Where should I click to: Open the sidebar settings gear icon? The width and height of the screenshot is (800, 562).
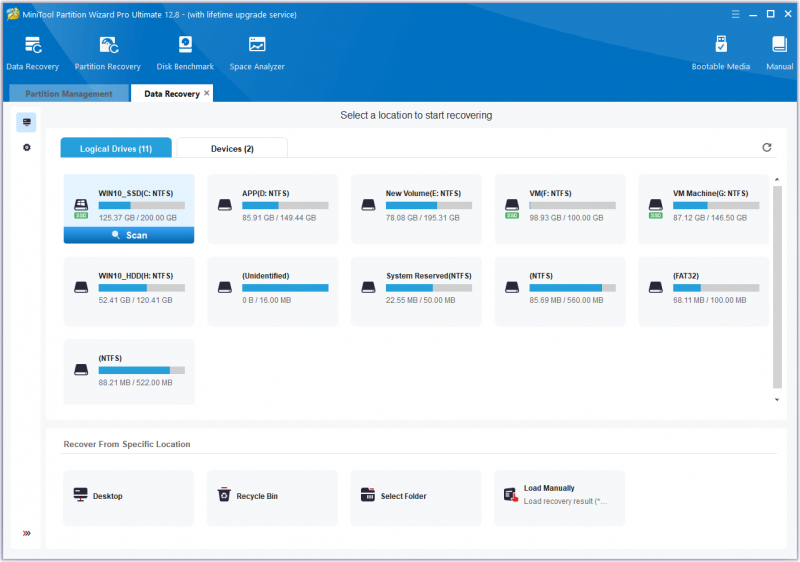(x=27, y=147)
